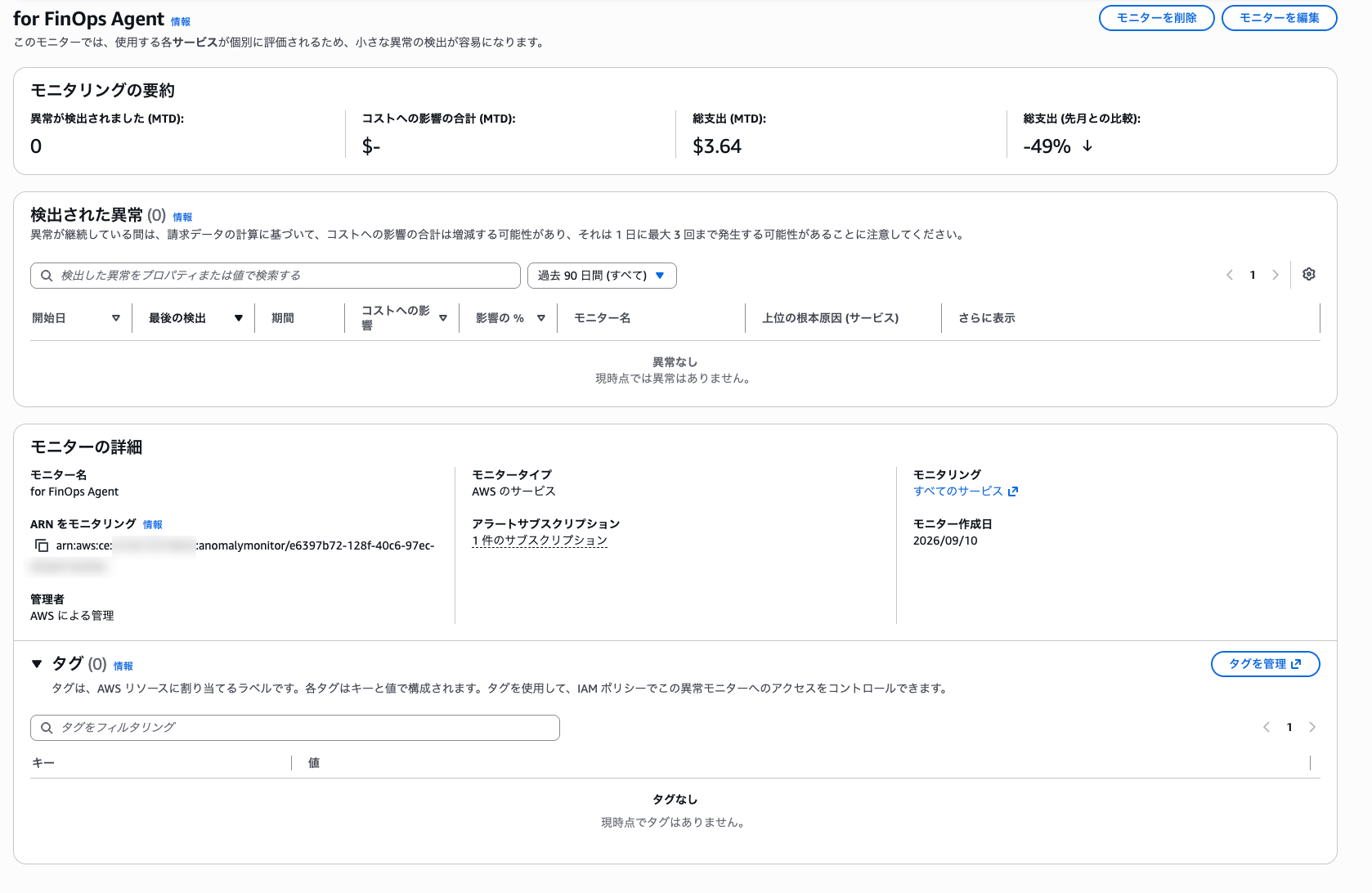Viewport: 1372px width, 893px height.
Task: Click the さらに表示 column header
Action: (x=987, y=318)
